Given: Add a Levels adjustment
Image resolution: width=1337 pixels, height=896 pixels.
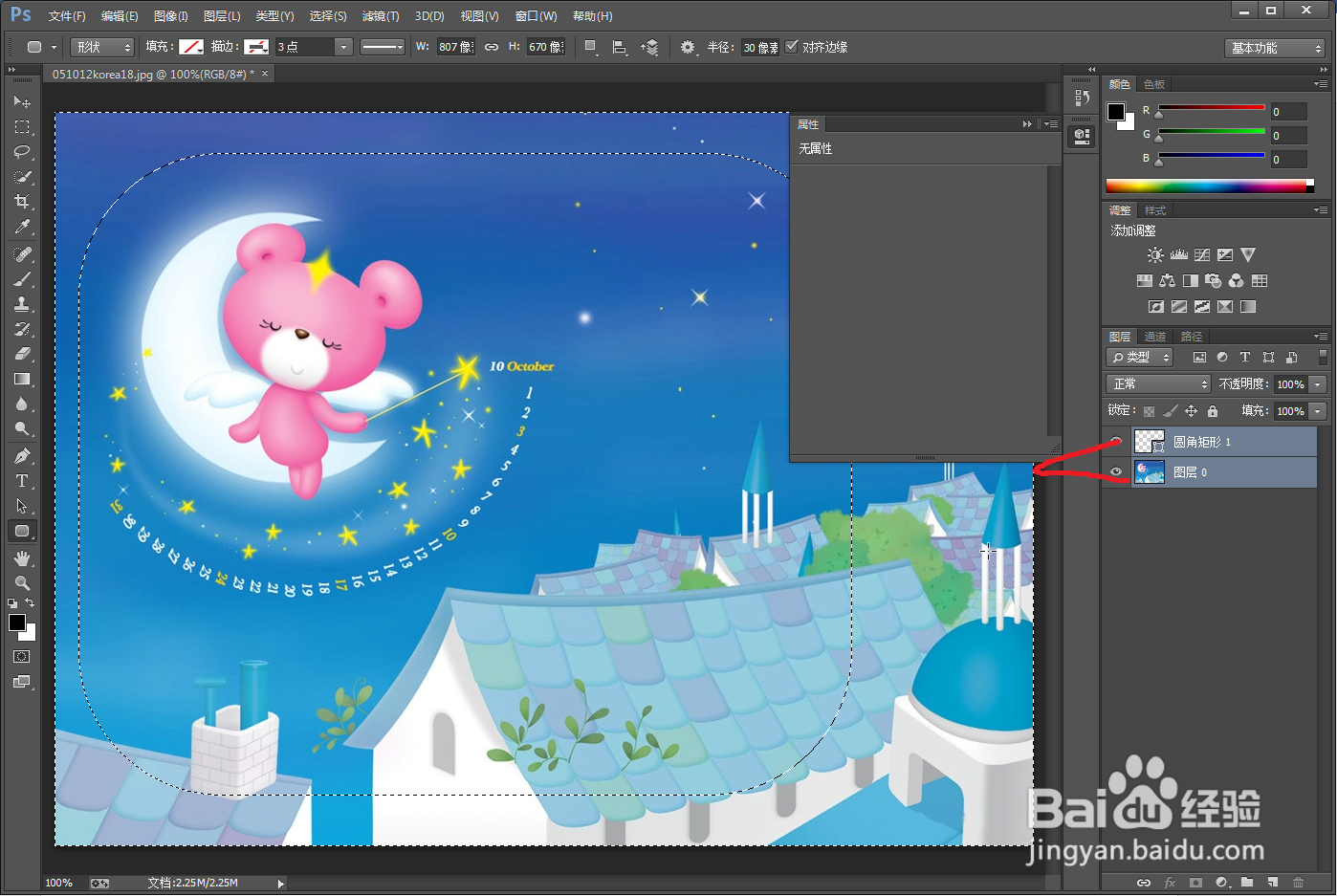Looking at the screenshot, I should coord(1178,255).
